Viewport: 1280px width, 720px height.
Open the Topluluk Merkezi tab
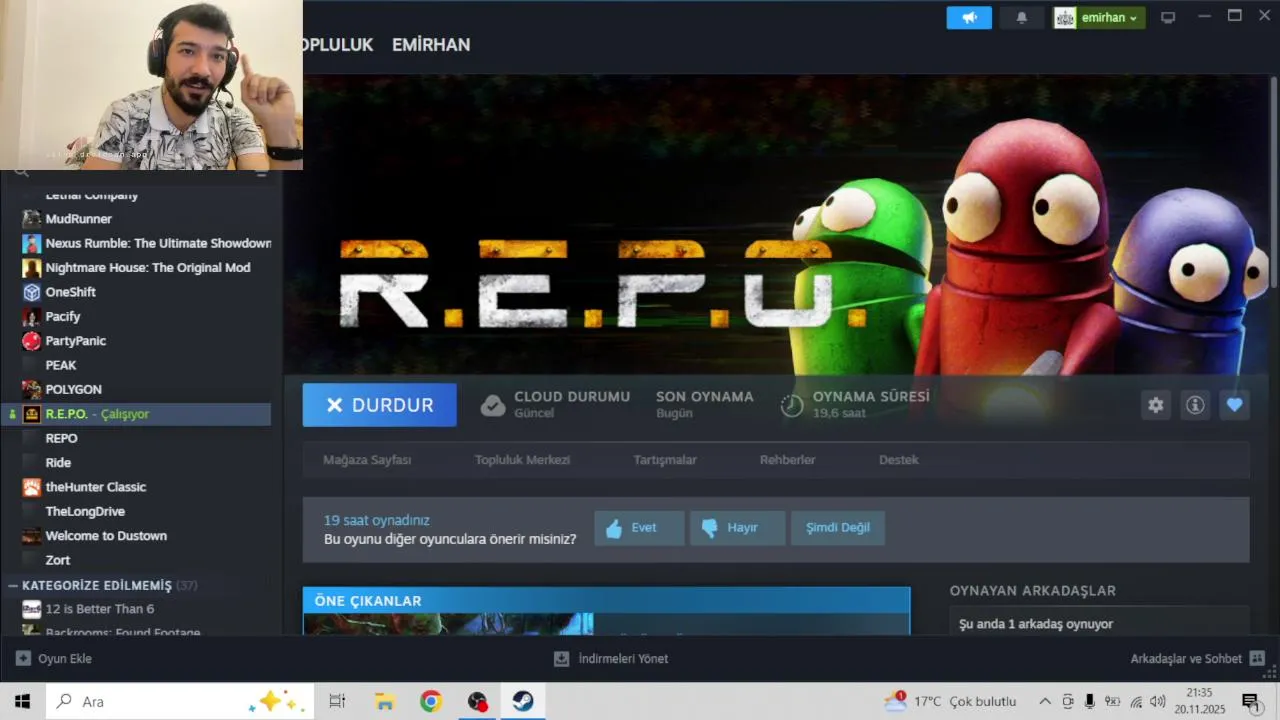tap(522, 460)
